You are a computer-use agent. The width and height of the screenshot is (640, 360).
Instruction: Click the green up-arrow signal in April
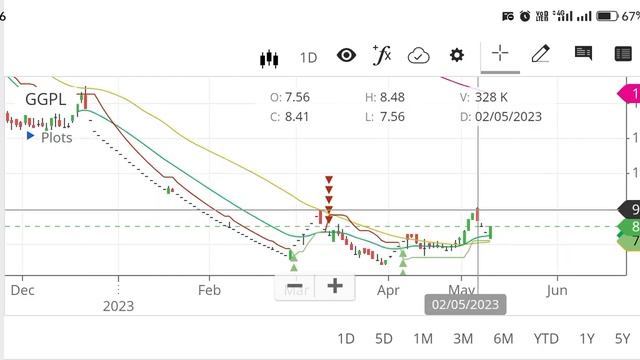tap(403, 263)
